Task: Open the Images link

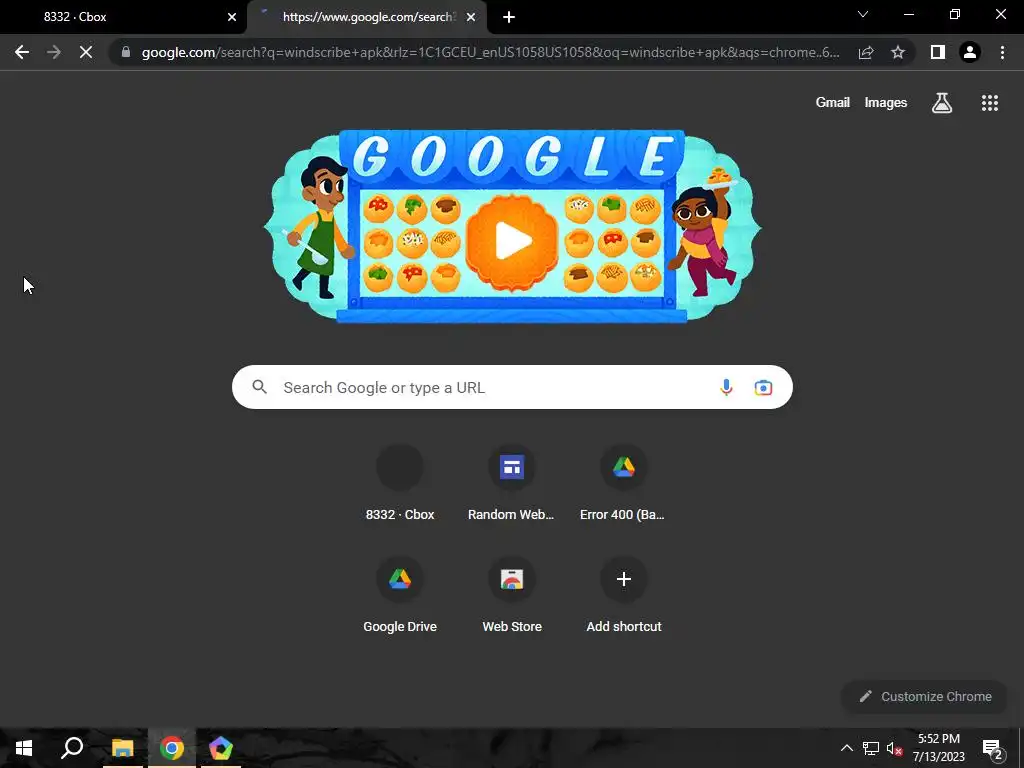Action: (x=886, y=103)
